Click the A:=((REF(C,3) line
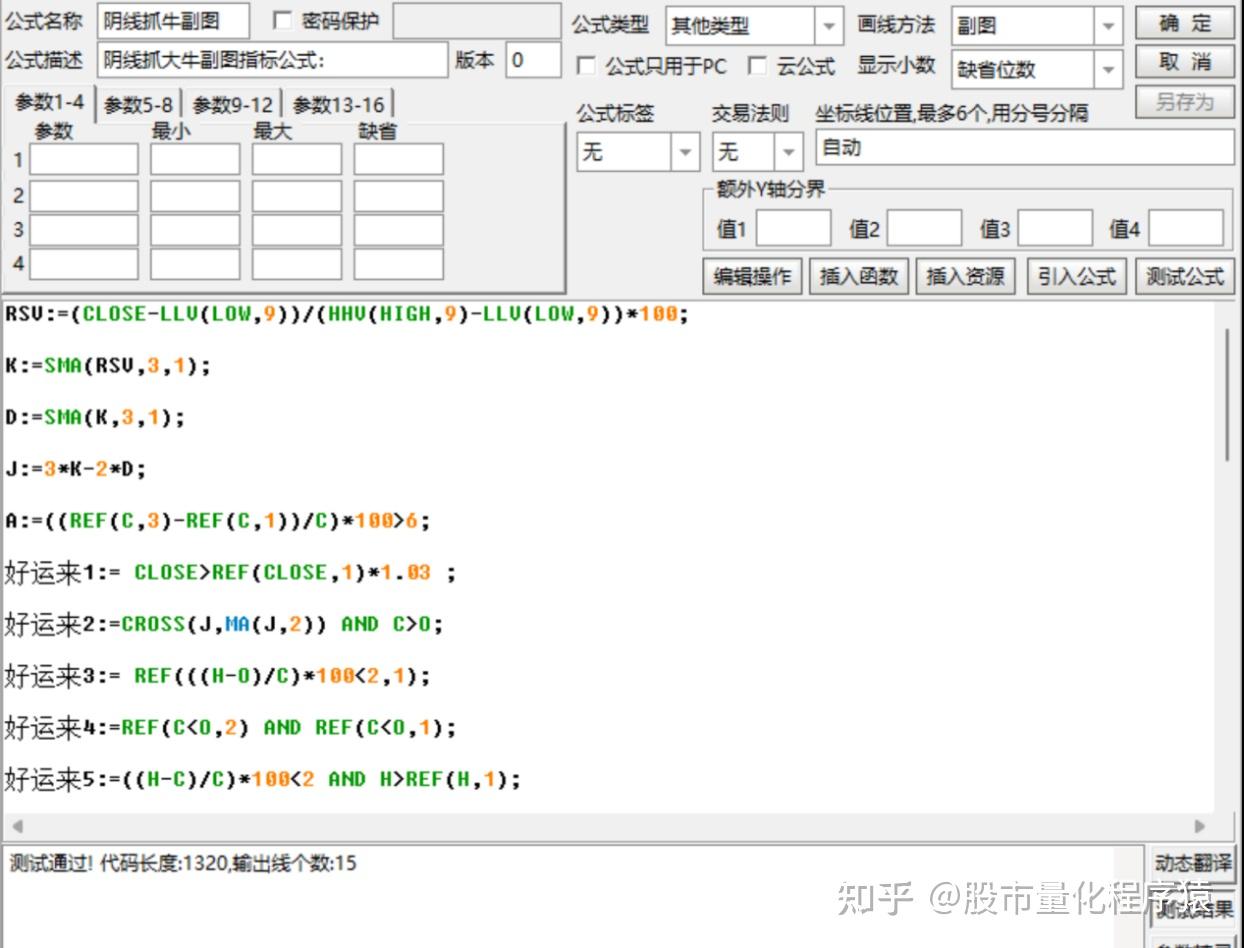Screen dimensions: 1245x948 (217, 521)
